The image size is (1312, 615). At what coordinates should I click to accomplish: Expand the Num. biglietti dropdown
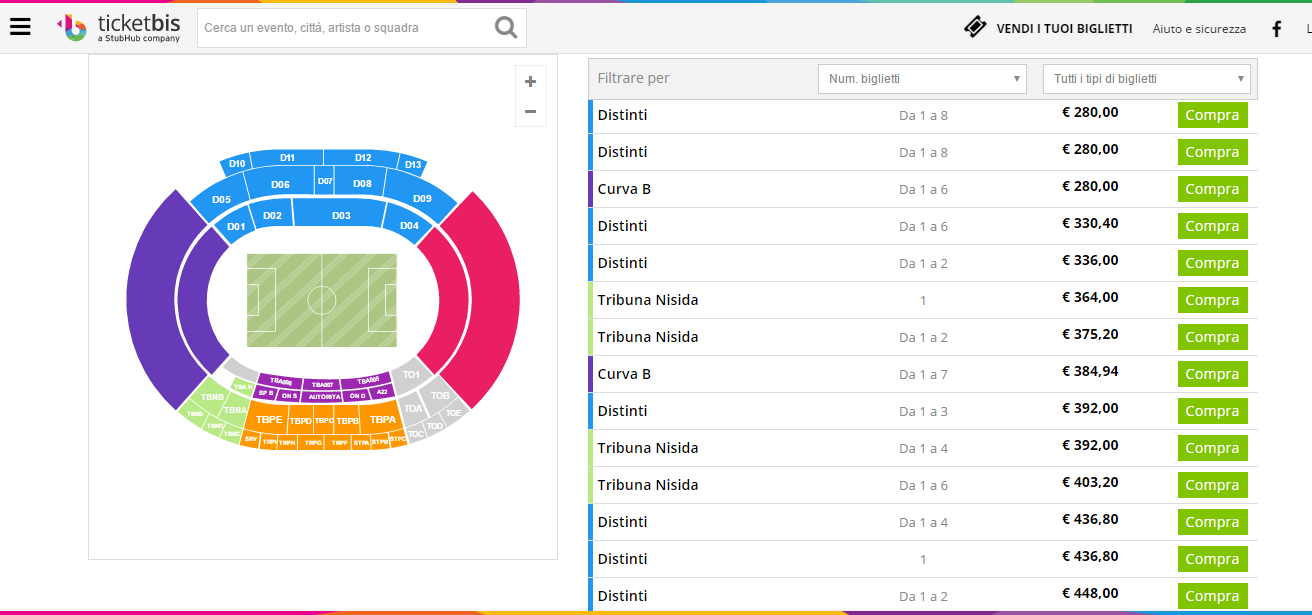922,78
